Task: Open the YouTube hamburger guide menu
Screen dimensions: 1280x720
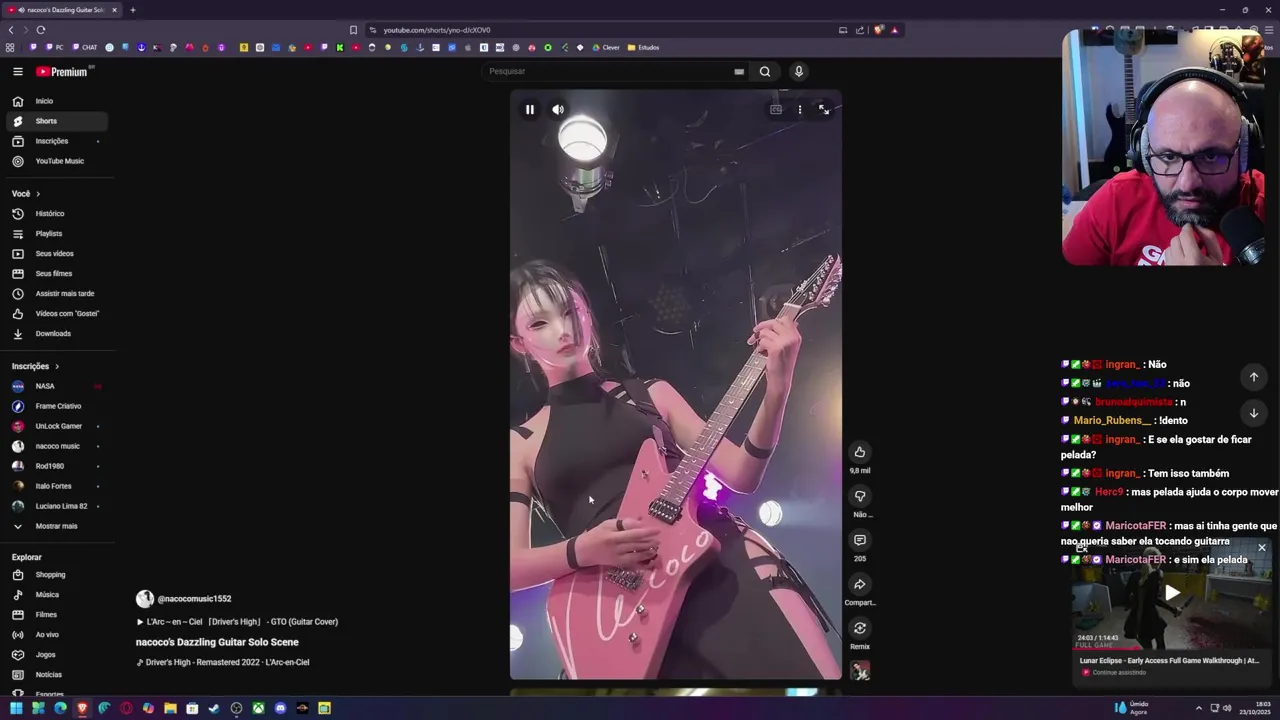Action: click(x=18, y=71)
